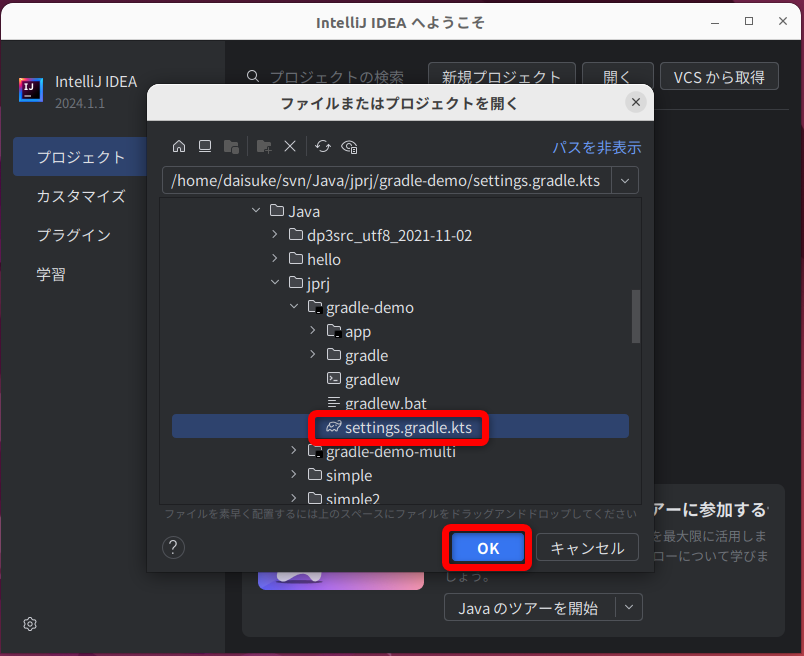This screenshot has width=804, height=656.
Task: Close the file open dialog
Action: 636,102
